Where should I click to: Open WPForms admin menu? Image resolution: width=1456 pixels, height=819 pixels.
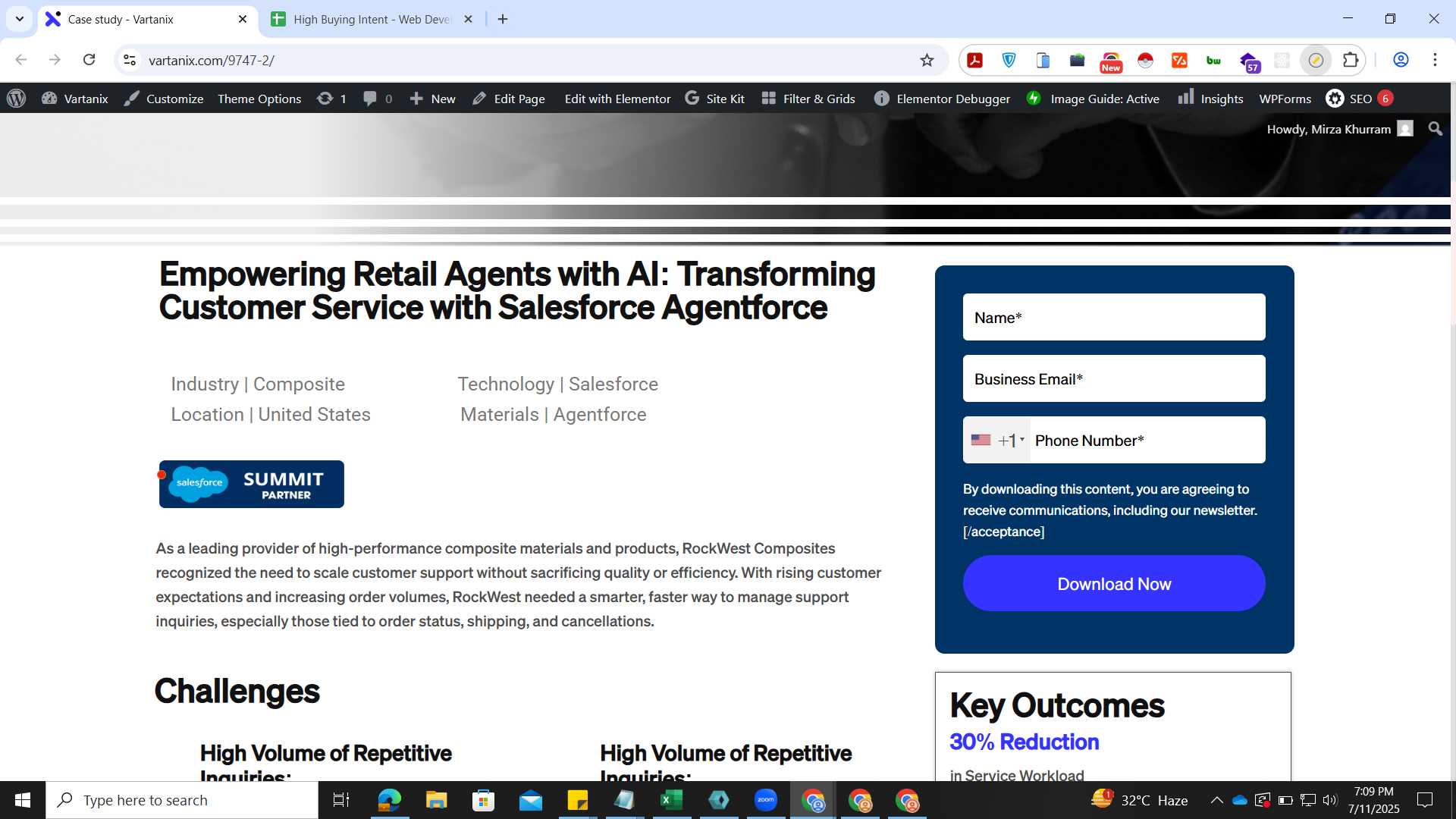point(1285,99)
